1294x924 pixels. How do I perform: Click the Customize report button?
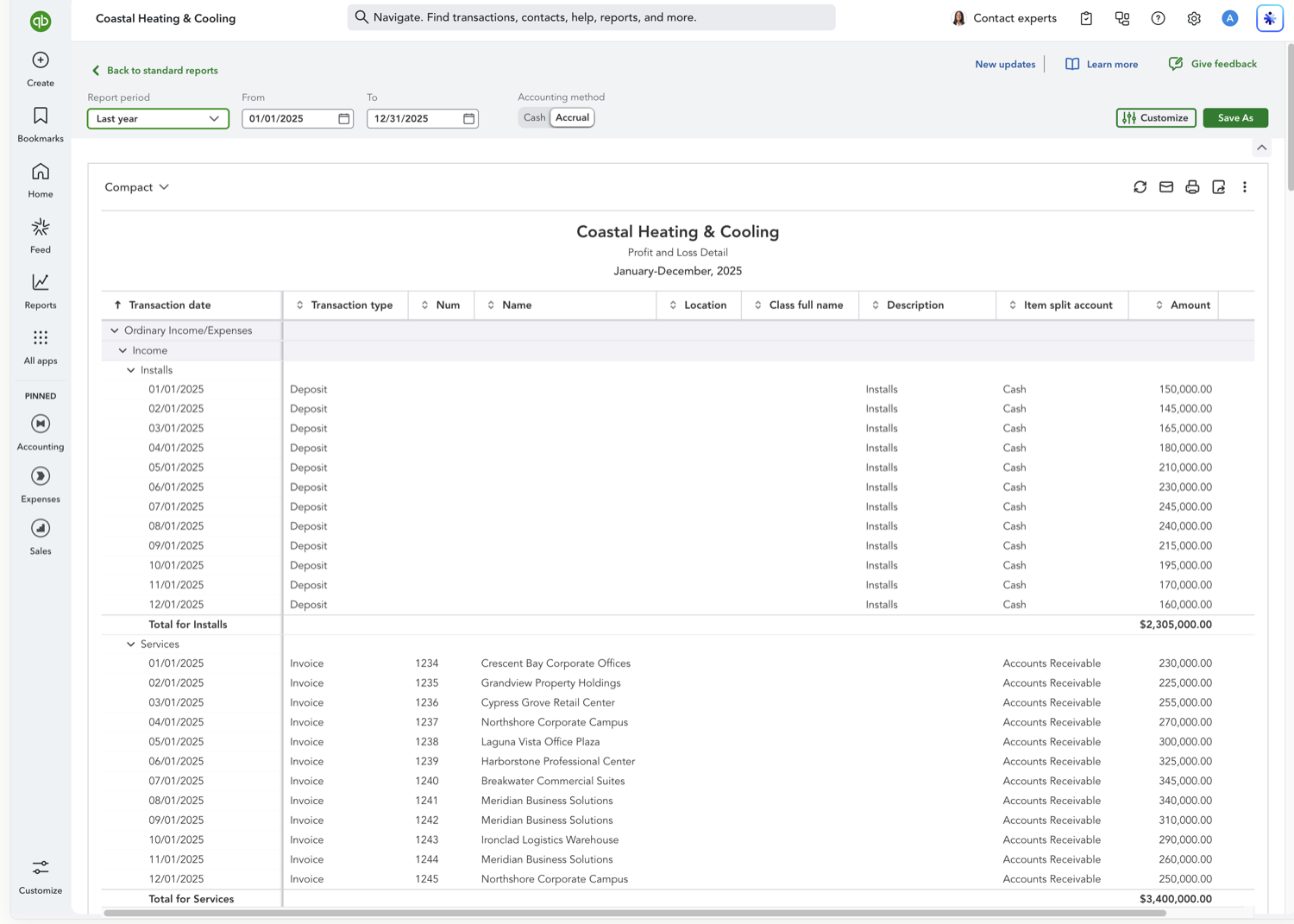[1156, 118]
